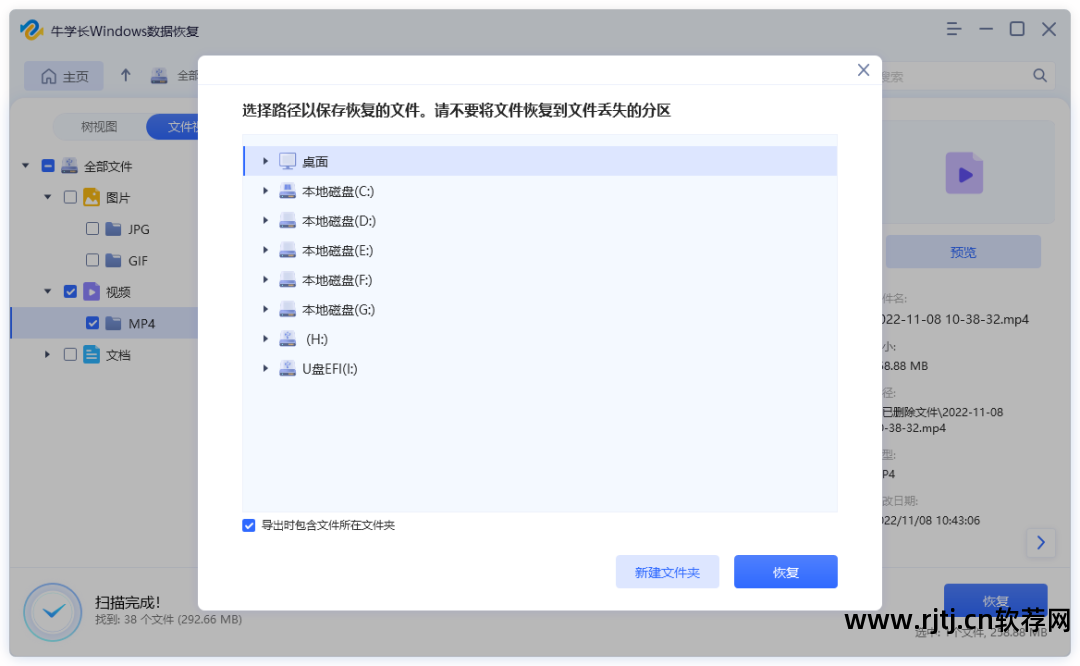This screenshot has height=666, width=1080.
Task: Toggle 导出时包含文件所在文件夹 checkbox
Action: [249, 525]
